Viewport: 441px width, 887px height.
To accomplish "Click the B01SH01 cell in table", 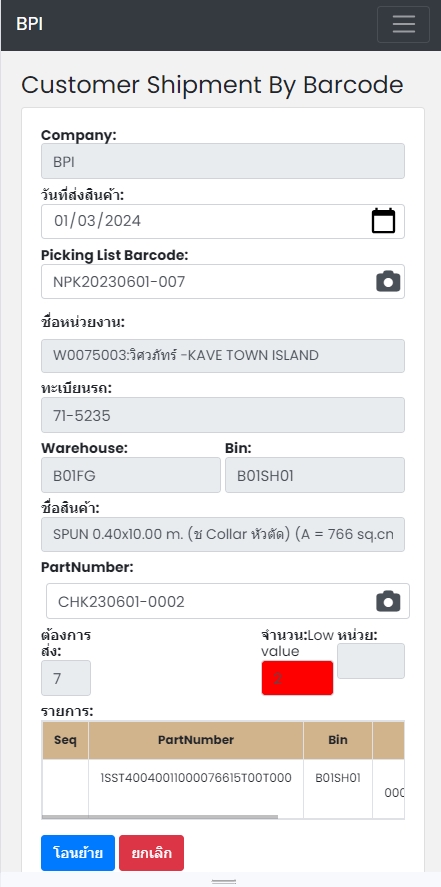I will [x=338, y=778].
